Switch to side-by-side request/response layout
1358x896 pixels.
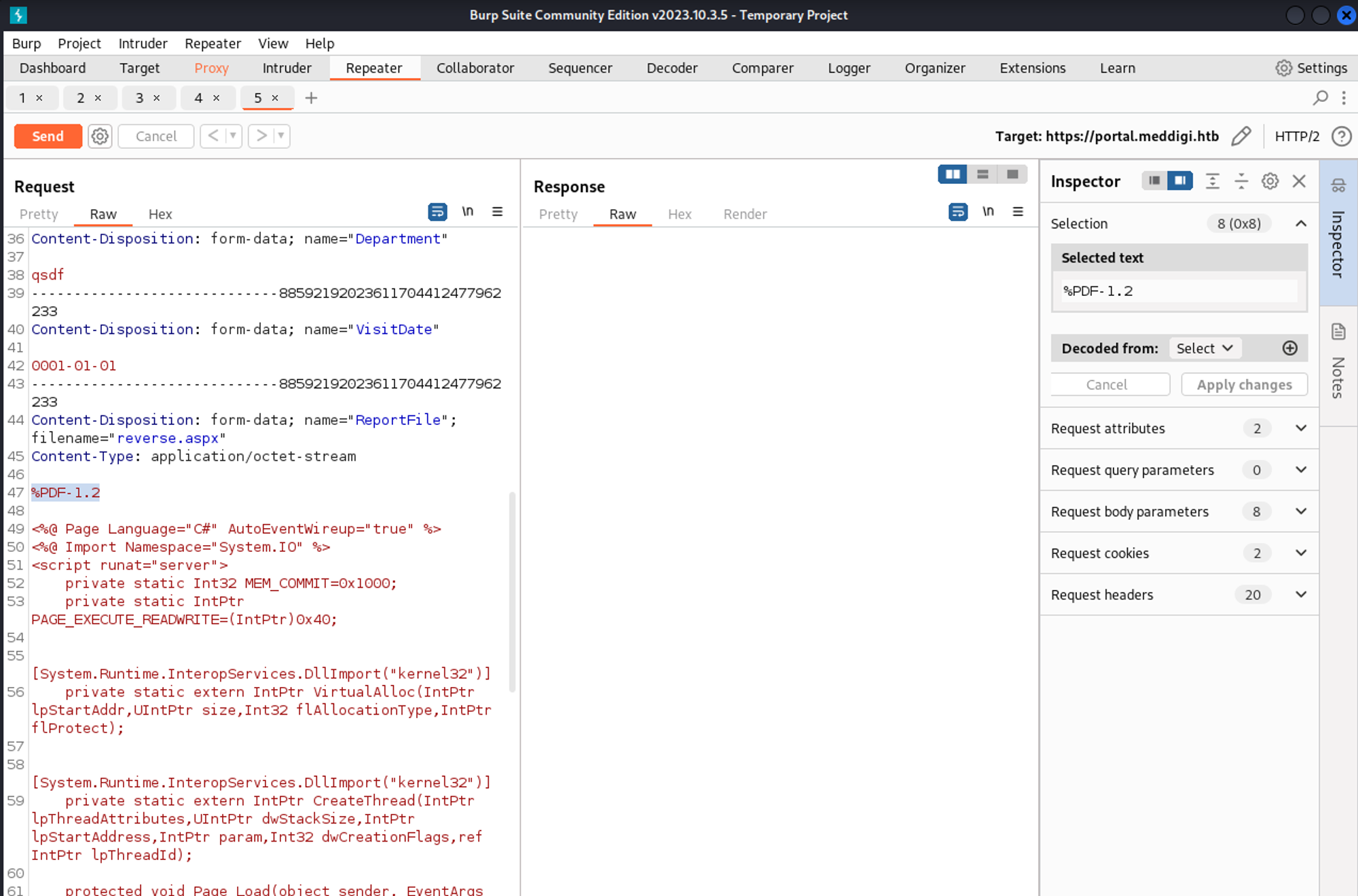[953, 174]
